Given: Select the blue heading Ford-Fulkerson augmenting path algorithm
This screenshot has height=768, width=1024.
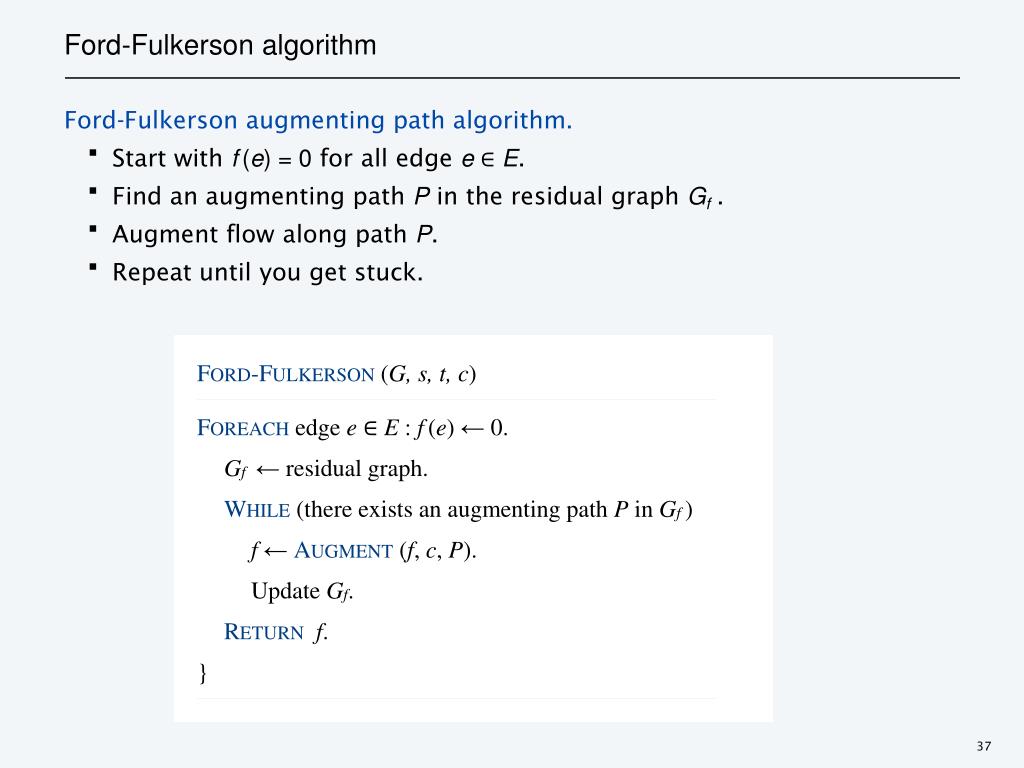Looking at the screenshot, I should click(318, 121).
